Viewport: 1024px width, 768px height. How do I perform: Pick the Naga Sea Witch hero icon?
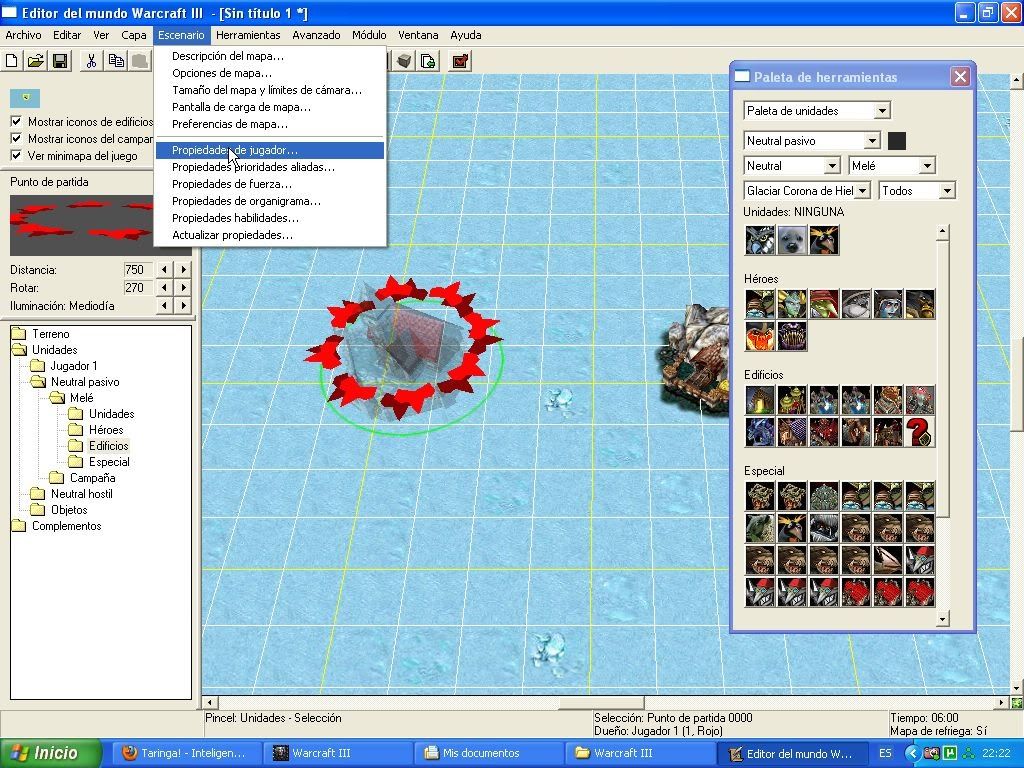pyautogui.click(x=792, y=304)
